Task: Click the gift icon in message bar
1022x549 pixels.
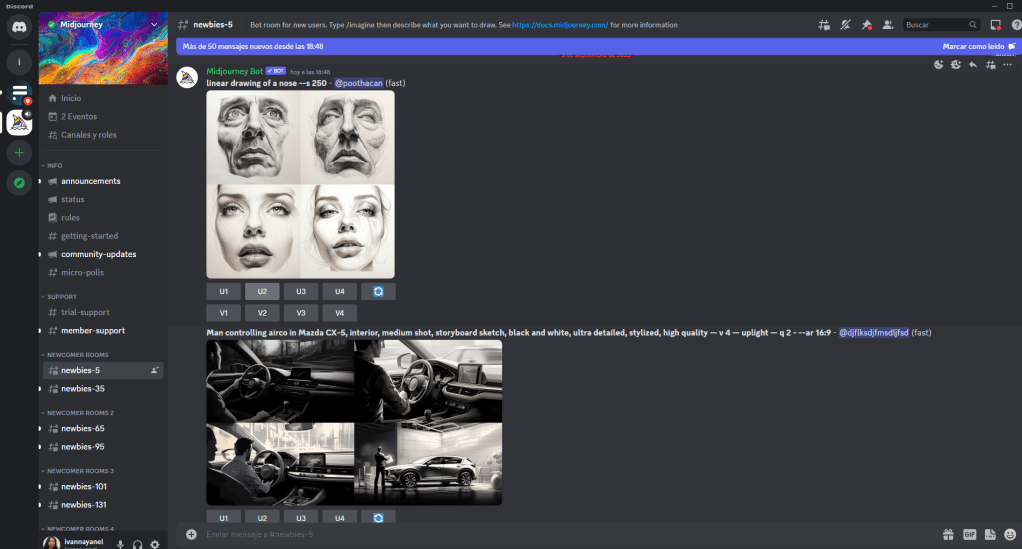Action: tap(948, 534)
